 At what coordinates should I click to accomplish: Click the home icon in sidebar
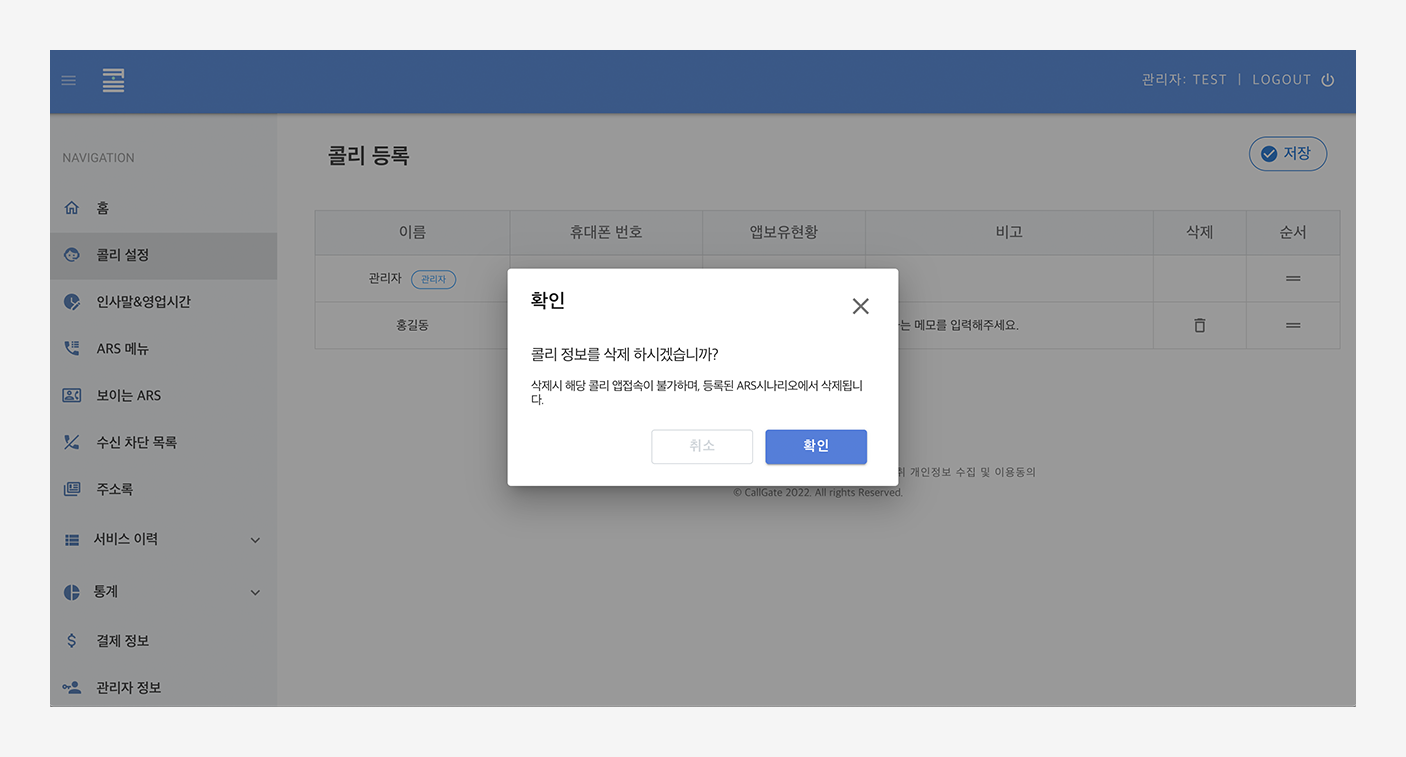click(x=72, y=208)
